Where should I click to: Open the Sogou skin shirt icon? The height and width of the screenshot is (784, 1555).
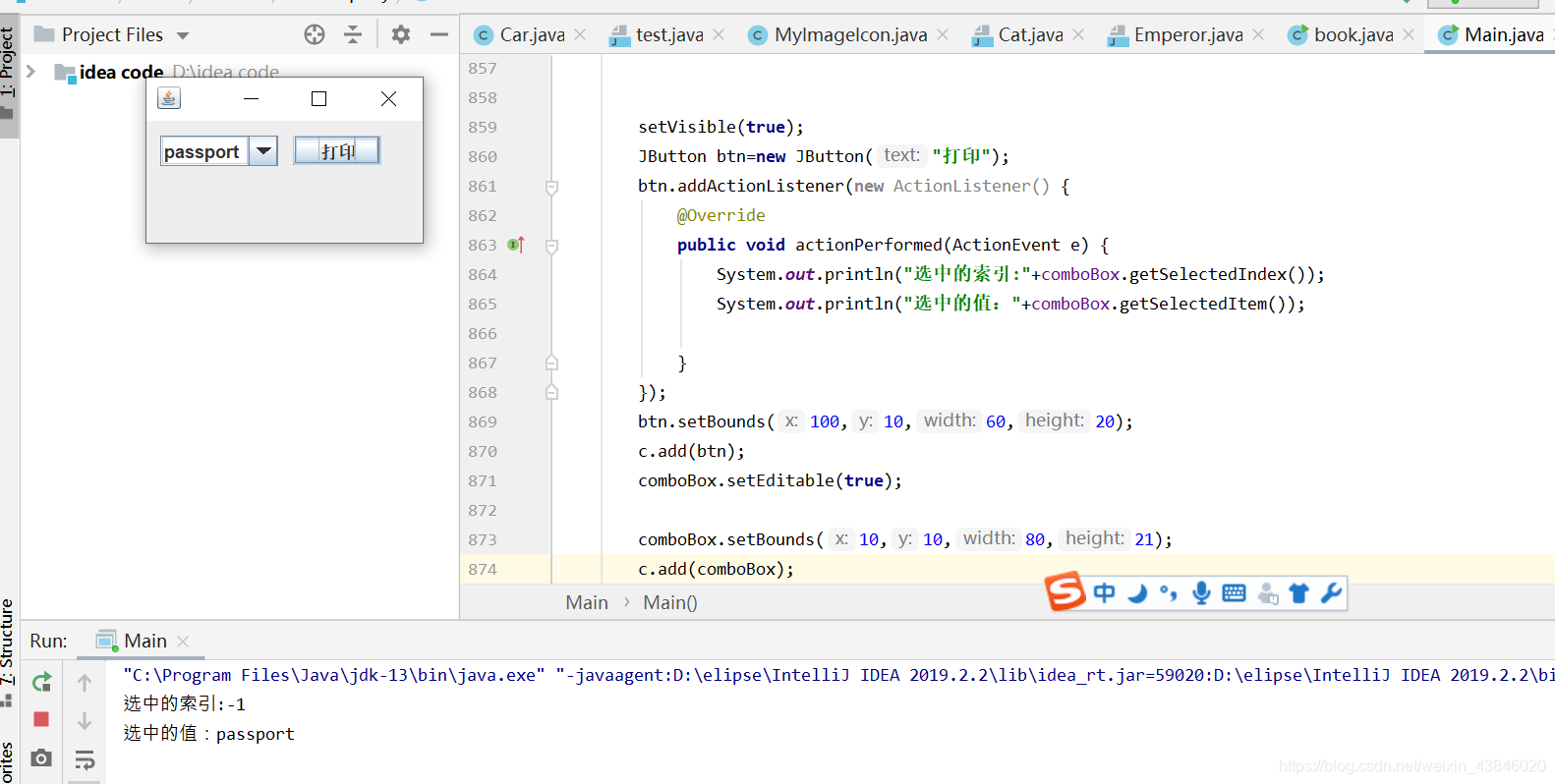tap(1298, 592)
